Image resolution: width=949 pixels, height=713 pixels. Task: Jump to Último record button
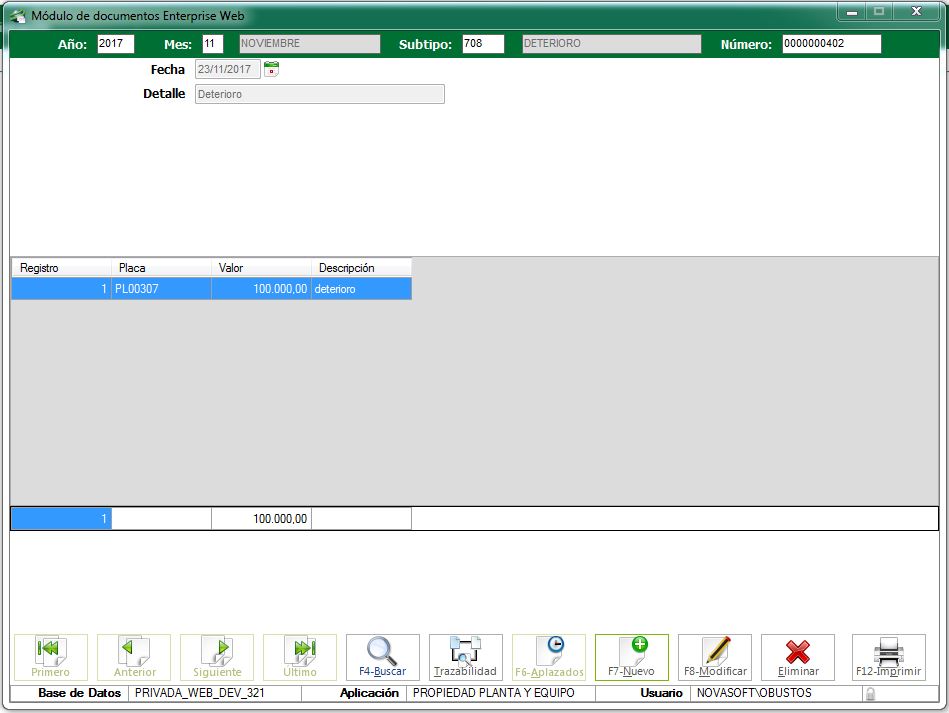pyautogui.click(x=300, y=657)
